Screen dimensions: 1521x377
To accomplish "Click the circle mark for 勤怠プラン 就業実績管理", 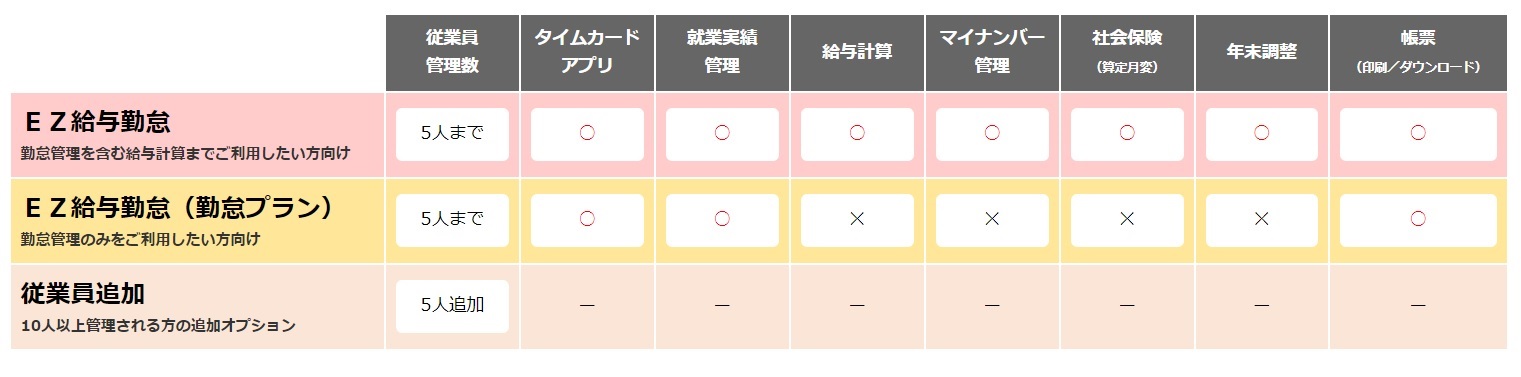I will (x=722, y=219).
